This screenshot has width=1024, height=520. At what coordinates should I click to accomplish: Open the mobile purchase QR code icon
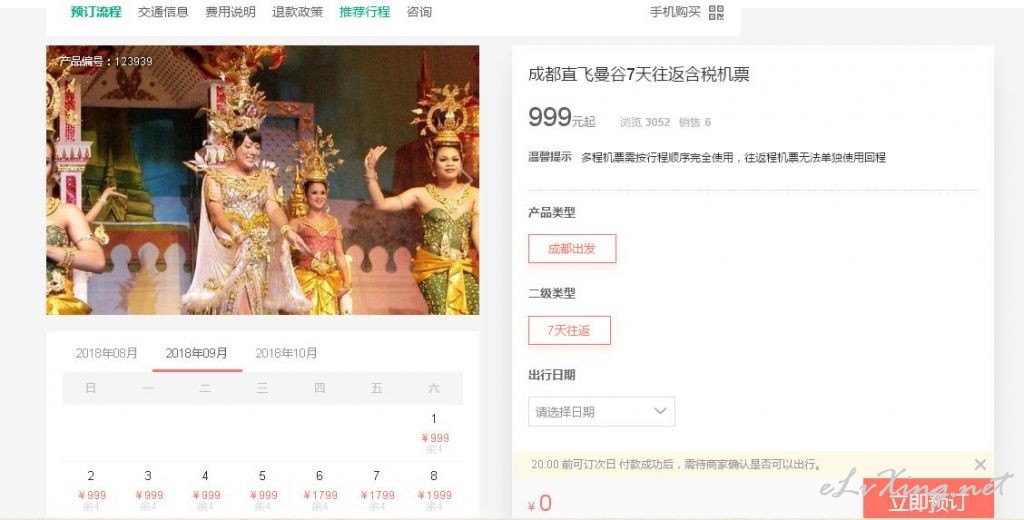(716, 12)
